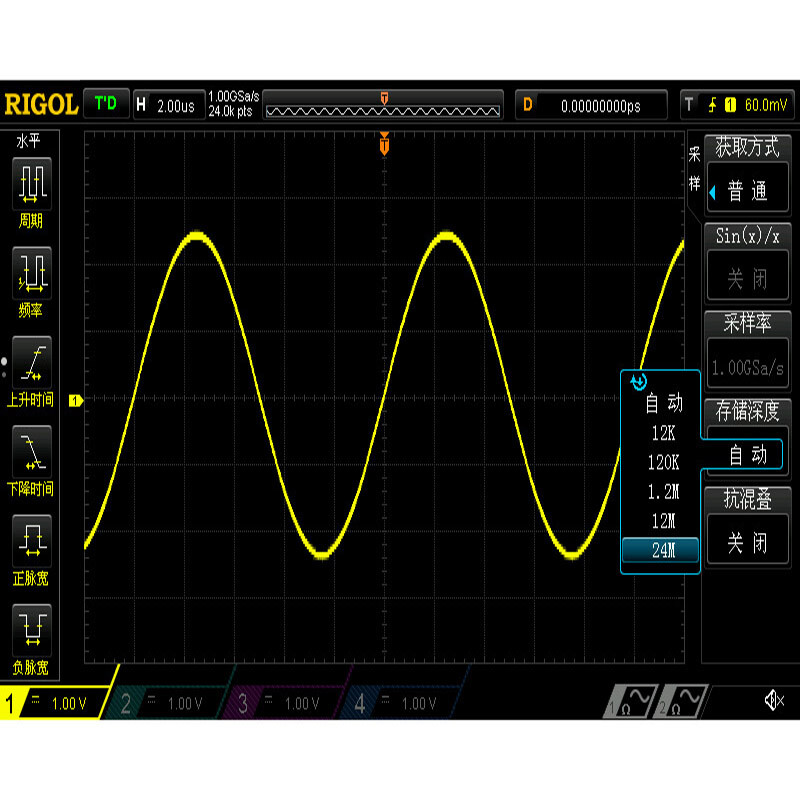
Task: Click the waveform position slider bar
Action: coord(383,109)
